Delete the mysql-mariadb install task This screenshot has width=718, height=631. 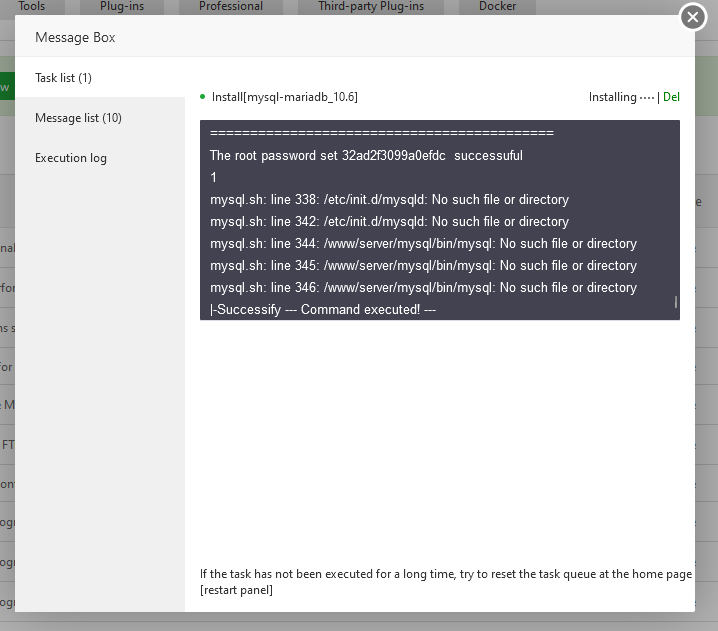tap(671, 97)
